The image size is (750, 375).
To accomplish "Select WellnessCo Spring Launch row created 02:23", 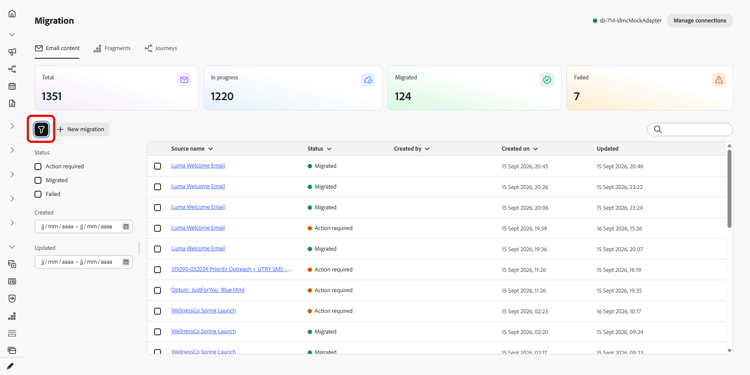I will 157,311.
